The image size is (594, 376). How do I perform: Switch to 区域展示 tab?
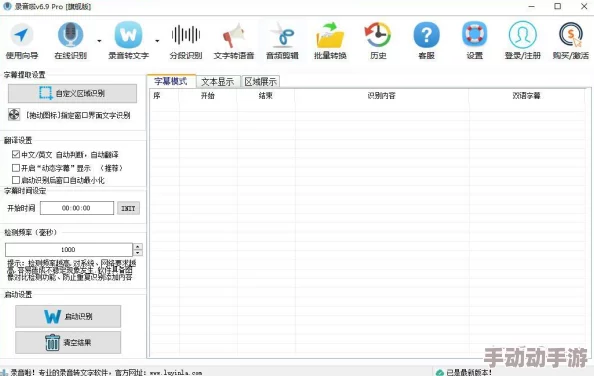click(x=261, y=82)
